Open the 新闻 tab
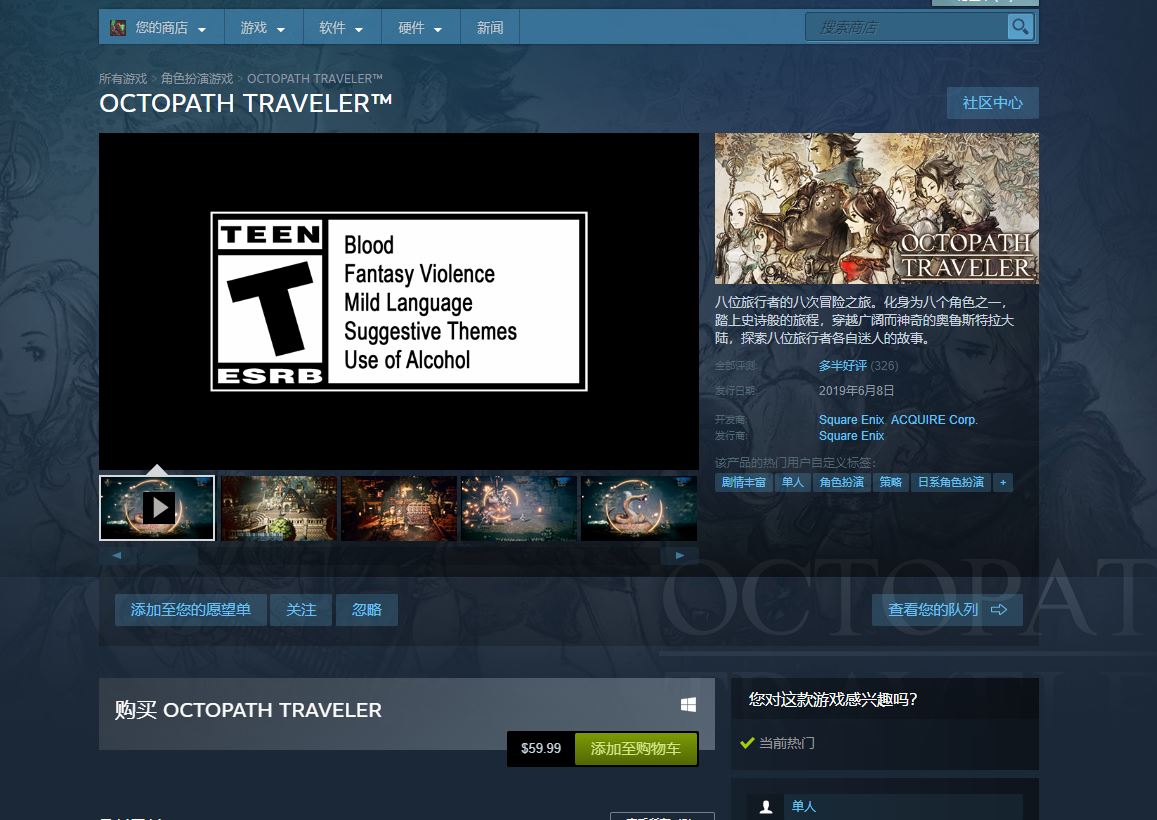Image resolution: width=1157 pixels, height=820 pixels. (x=490, y=28)
